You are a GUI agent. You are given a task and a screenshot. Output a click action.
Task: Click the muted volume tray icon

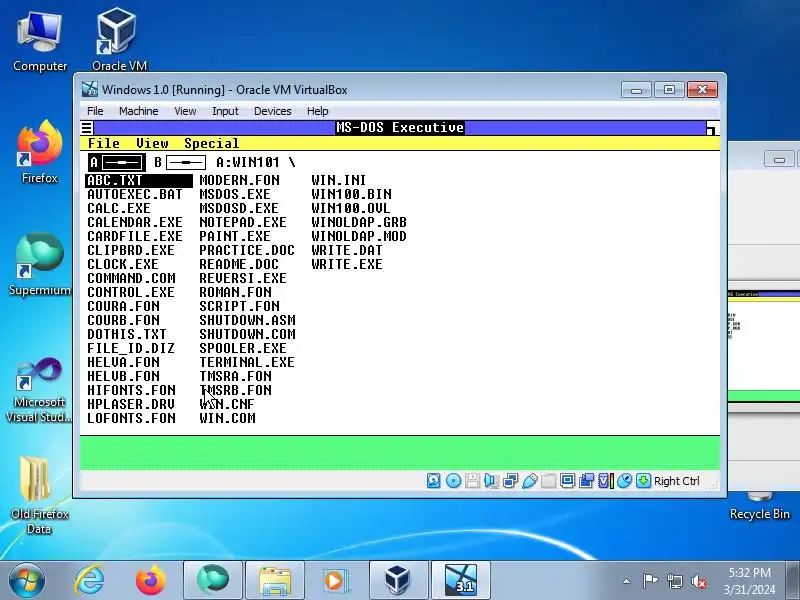click(698, 581)
